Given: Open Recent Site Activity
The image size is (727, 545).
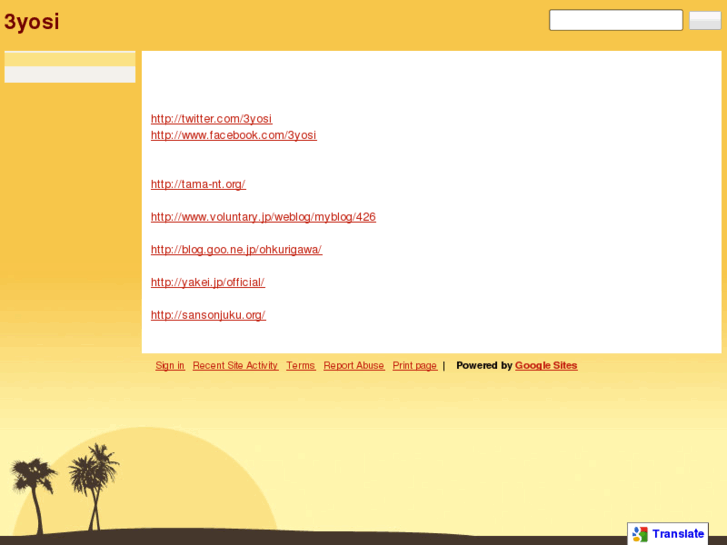Looking at the screenshot, I should point(235,365).
